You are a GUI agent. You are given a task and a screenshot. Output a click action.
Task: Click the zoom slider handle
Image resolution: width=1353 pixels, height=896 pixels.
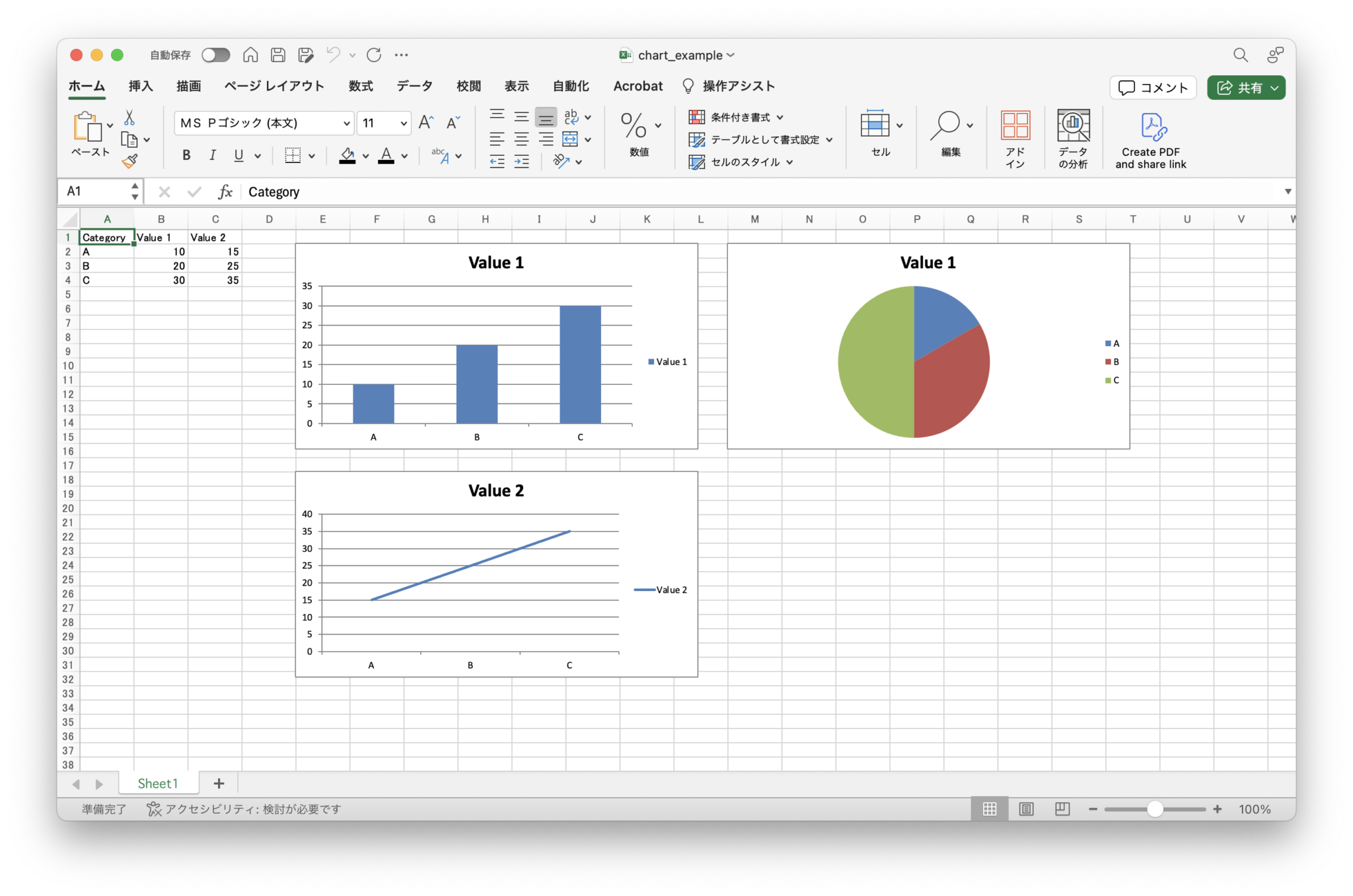click(1154, 809)
